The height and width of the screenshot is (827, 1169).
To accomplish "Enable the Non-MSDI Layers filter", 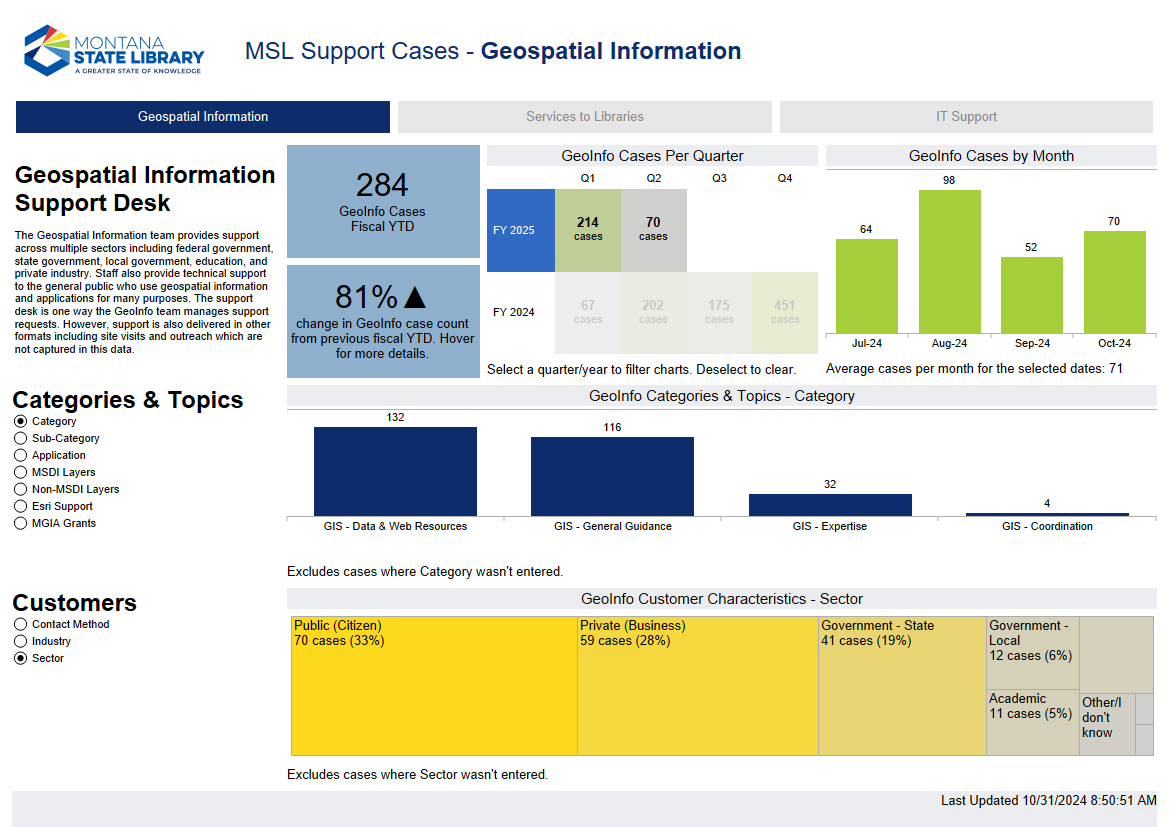I will coord(20,489).
